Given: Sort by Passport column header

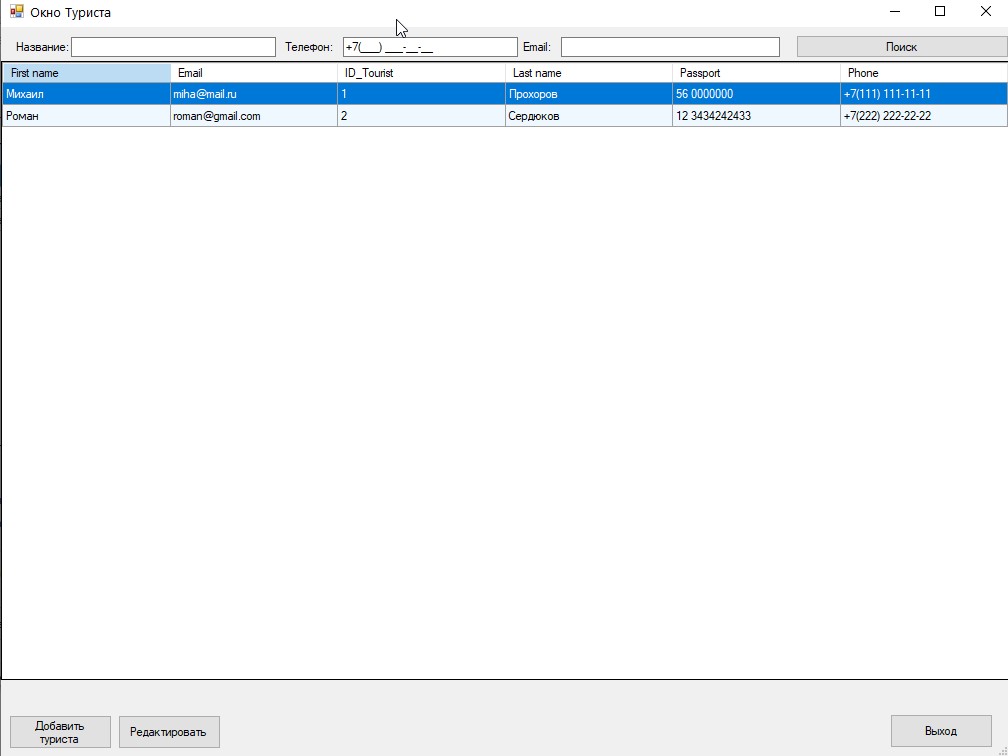Looking at the screenshot, I should tap(756, 73).
